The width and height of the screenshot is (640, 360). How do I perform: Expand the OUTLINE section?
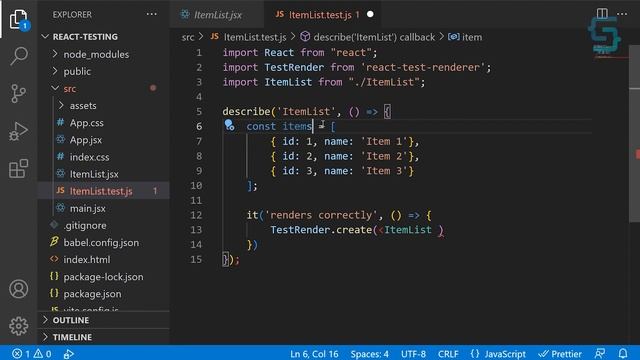[x=71, y=320]
